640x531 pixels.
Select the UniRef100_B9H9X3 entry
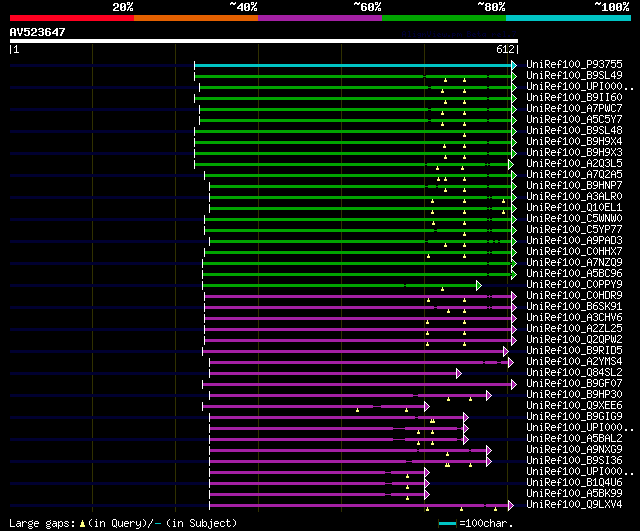click(x=574, y=153)
